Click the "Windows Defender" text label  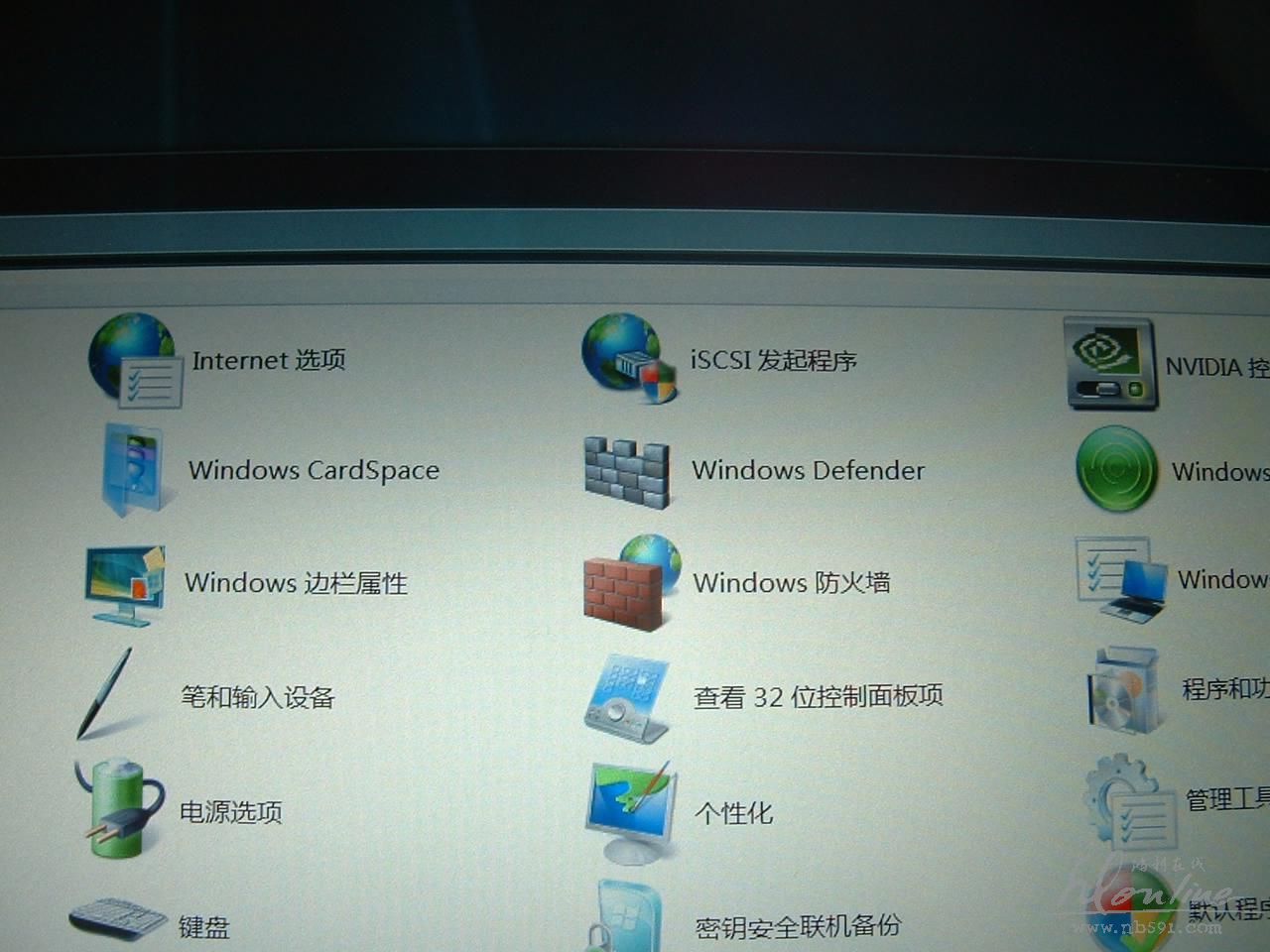click(809, 470)
